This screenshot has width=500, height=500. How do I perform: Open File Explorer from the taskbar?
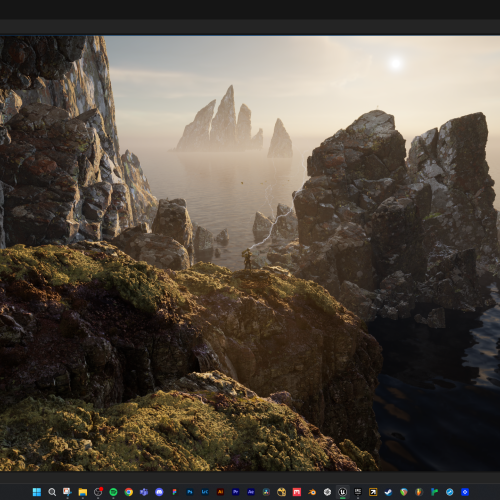pos(83,492)
